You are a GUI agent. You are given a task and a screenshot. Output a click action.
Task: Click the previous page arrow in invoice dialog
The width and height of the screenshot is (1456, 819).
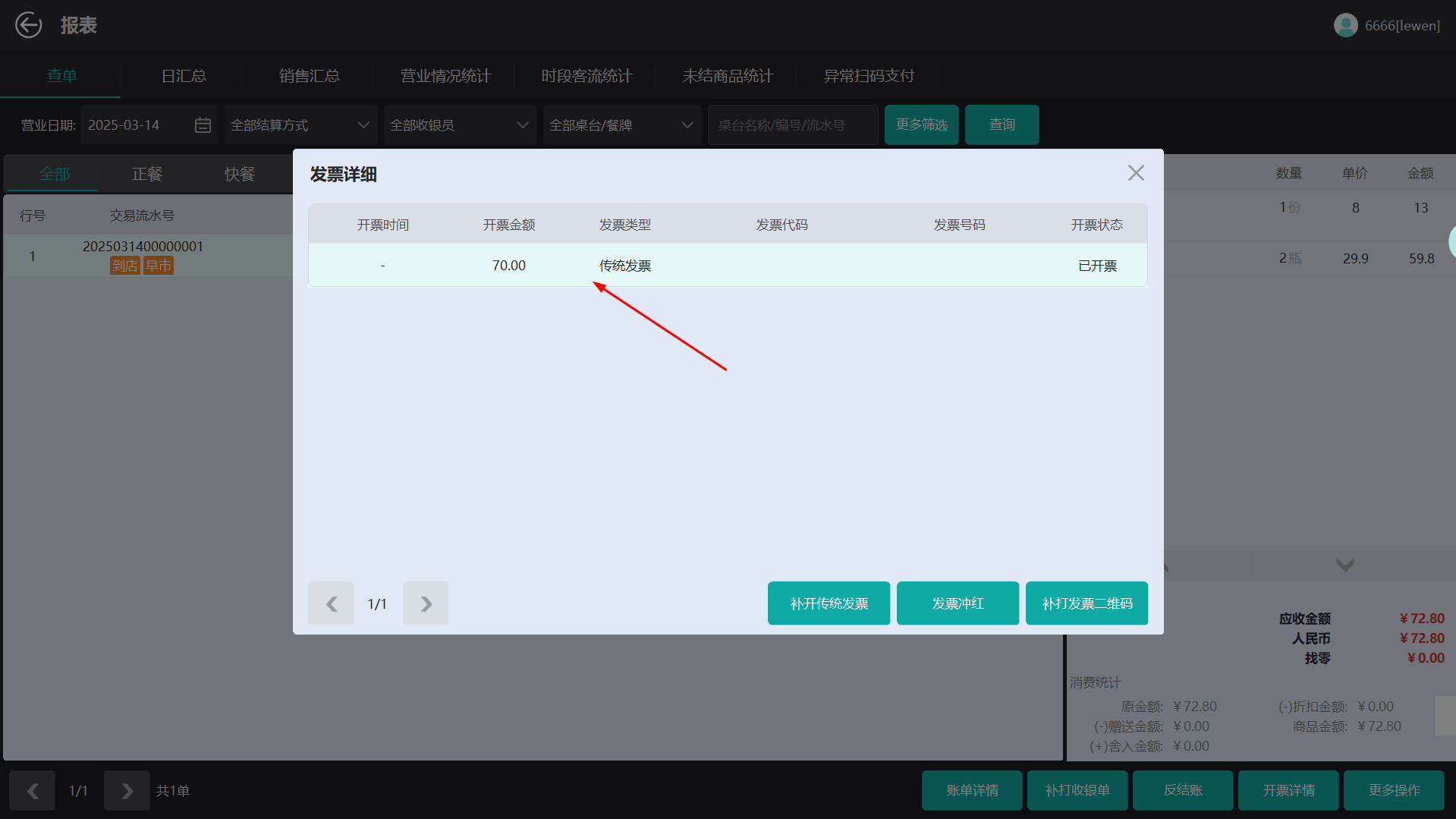click(330, 603)
